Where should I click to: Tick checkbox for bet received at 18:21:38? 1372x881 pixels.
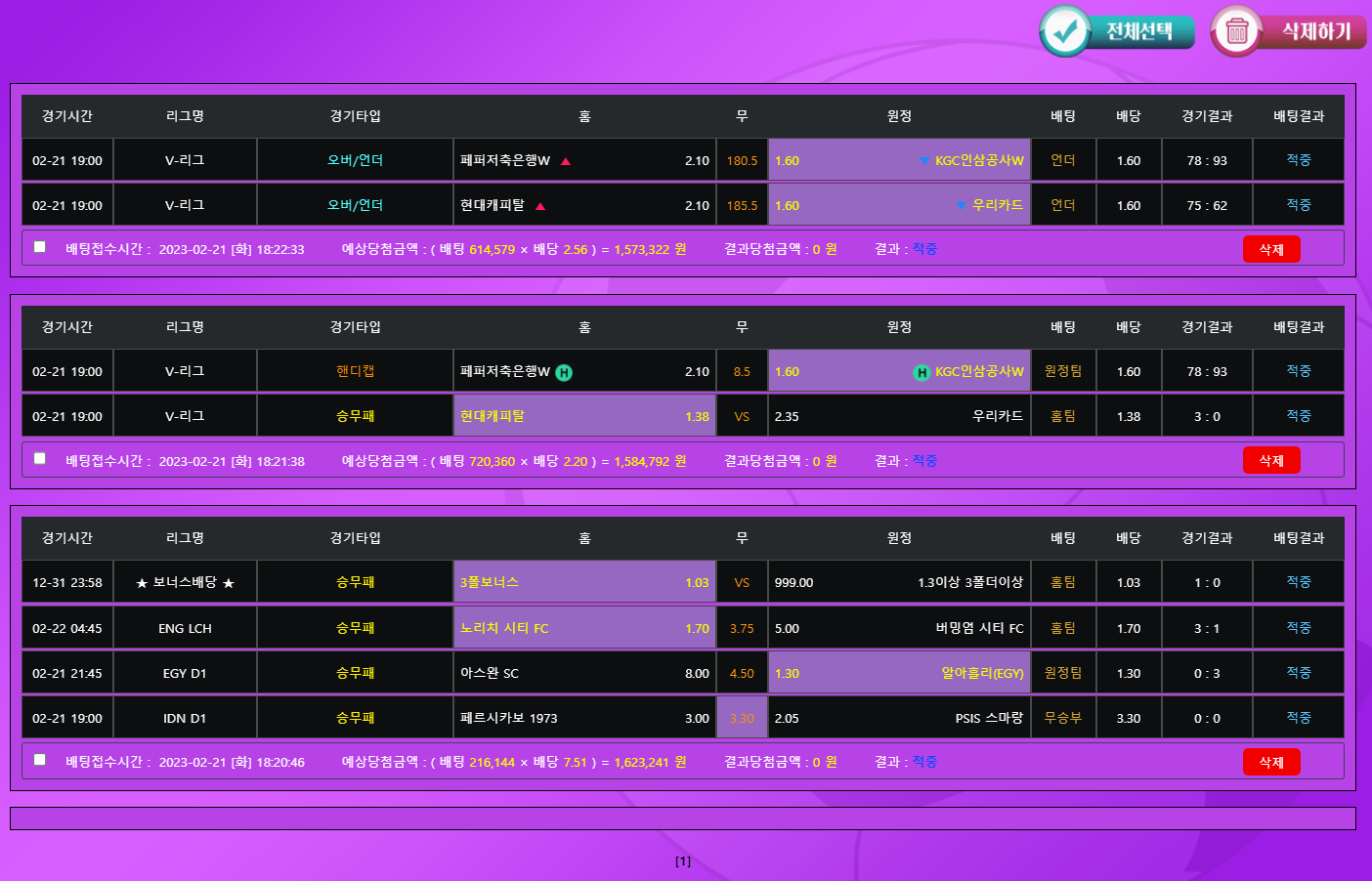[40, 458]
